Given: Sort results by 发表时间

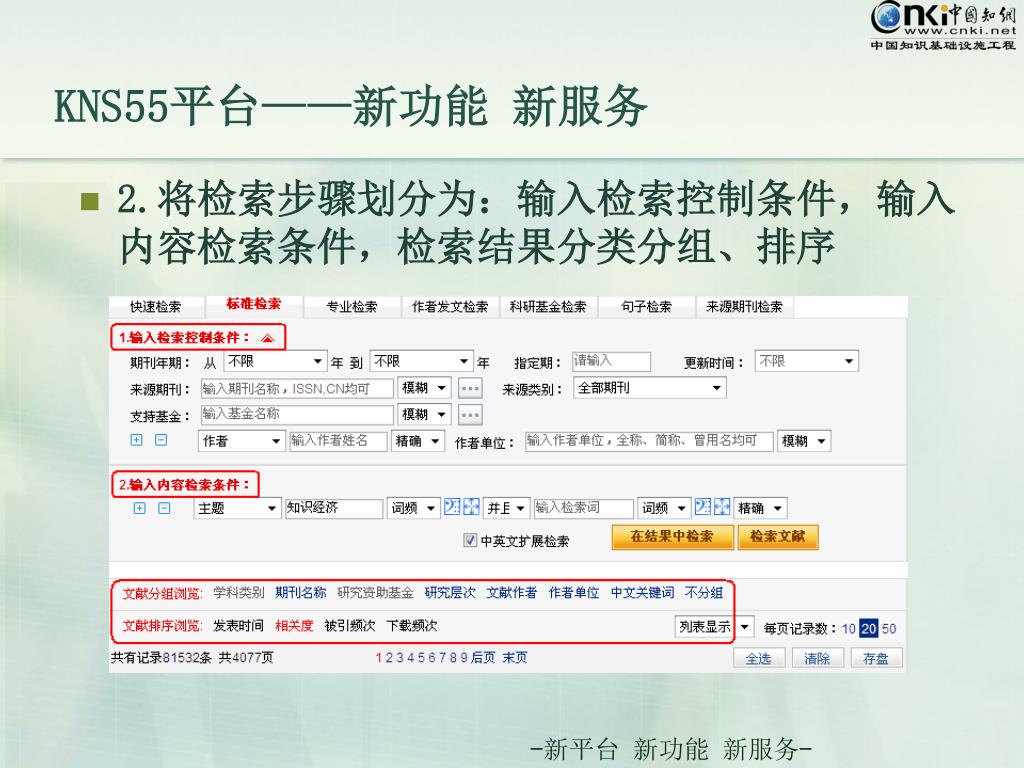Looking at the screenshot, I should tap(238, 626).
